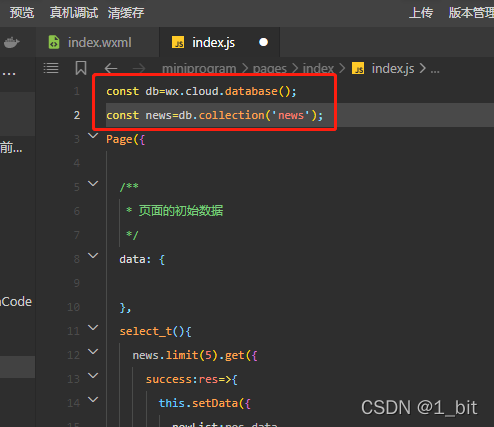Go back with the left arrow
The image size is (494, 427).
click(111, 68)
